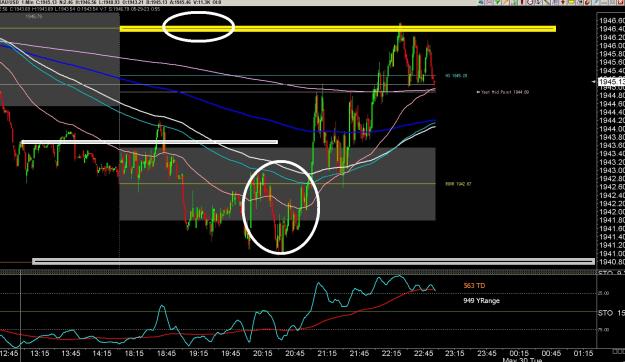Click the 19:45 time axis label
Image resolution: width=625 pixels, height=362 pixels.
[x=230, y=353]
